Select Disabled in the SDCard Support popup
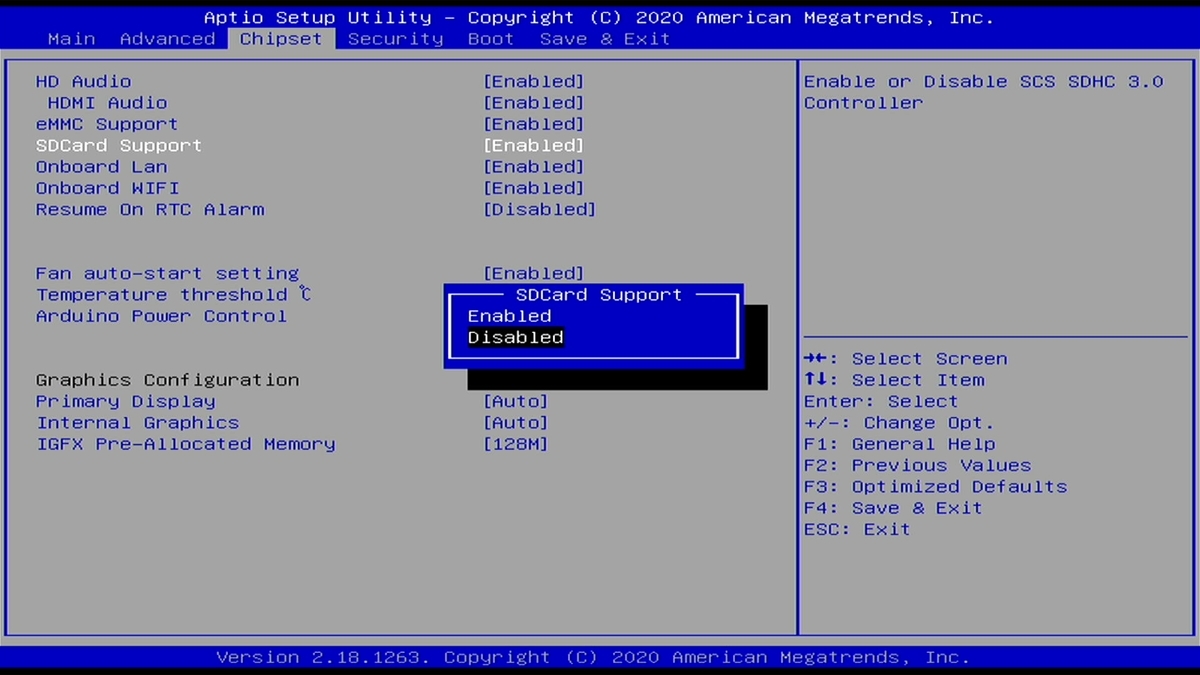The image size is (1200, 675). pyautogui.click(x=515, y=337)
